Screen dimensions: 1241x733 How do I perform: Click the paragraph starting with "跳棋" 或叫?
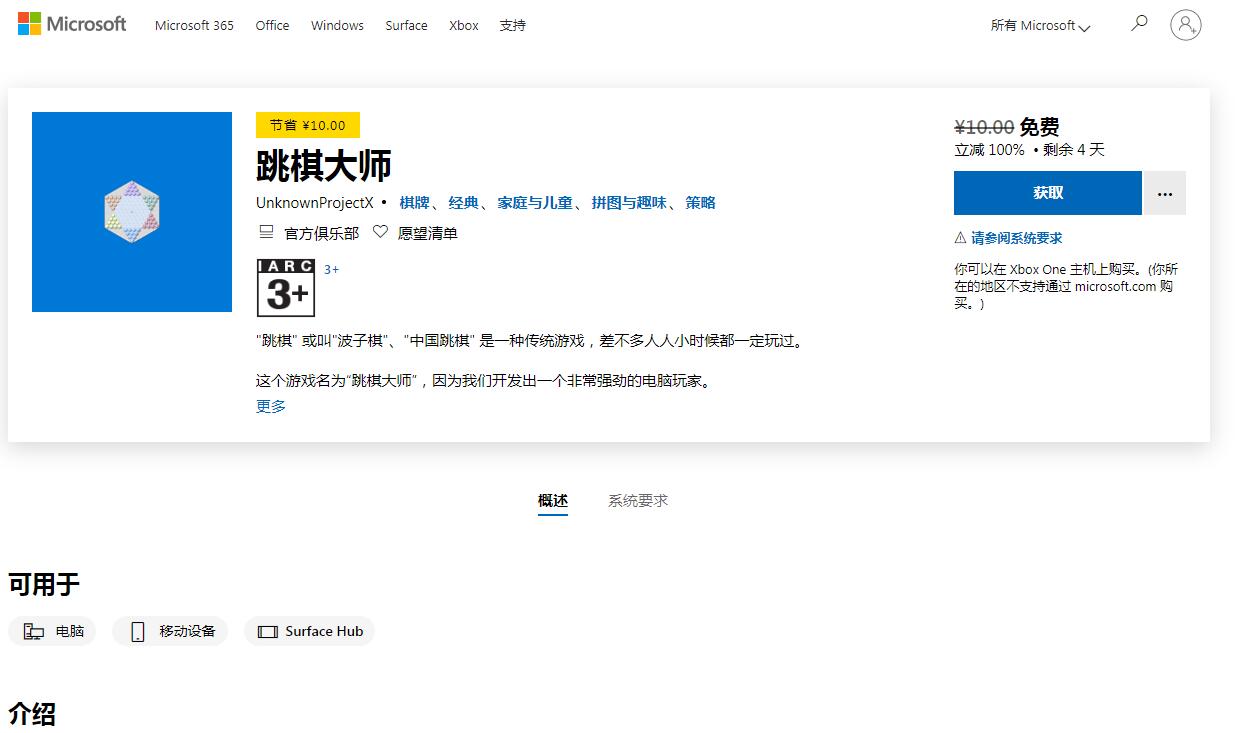pos(531,341)
